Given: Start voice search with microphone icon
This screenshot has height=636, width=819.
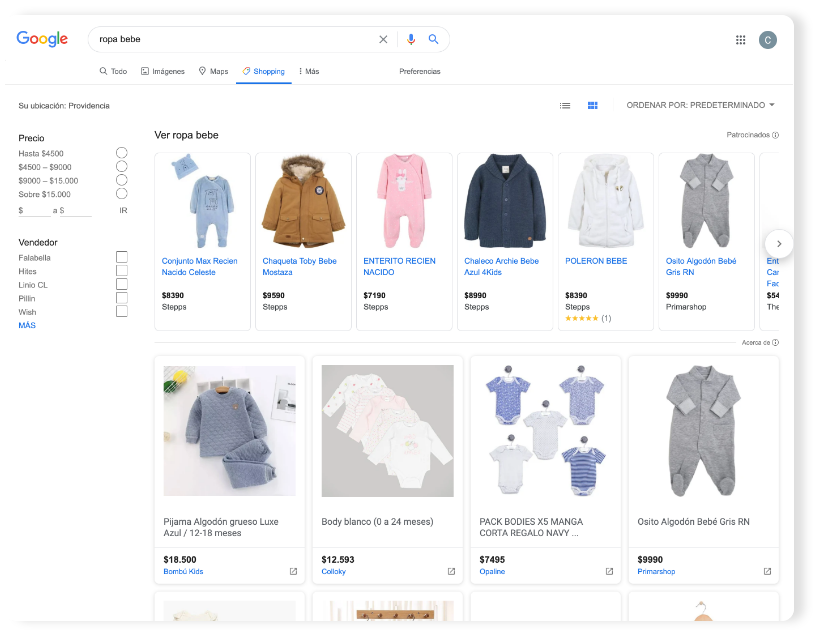Looking at the screenshot, I should [410, 40].
